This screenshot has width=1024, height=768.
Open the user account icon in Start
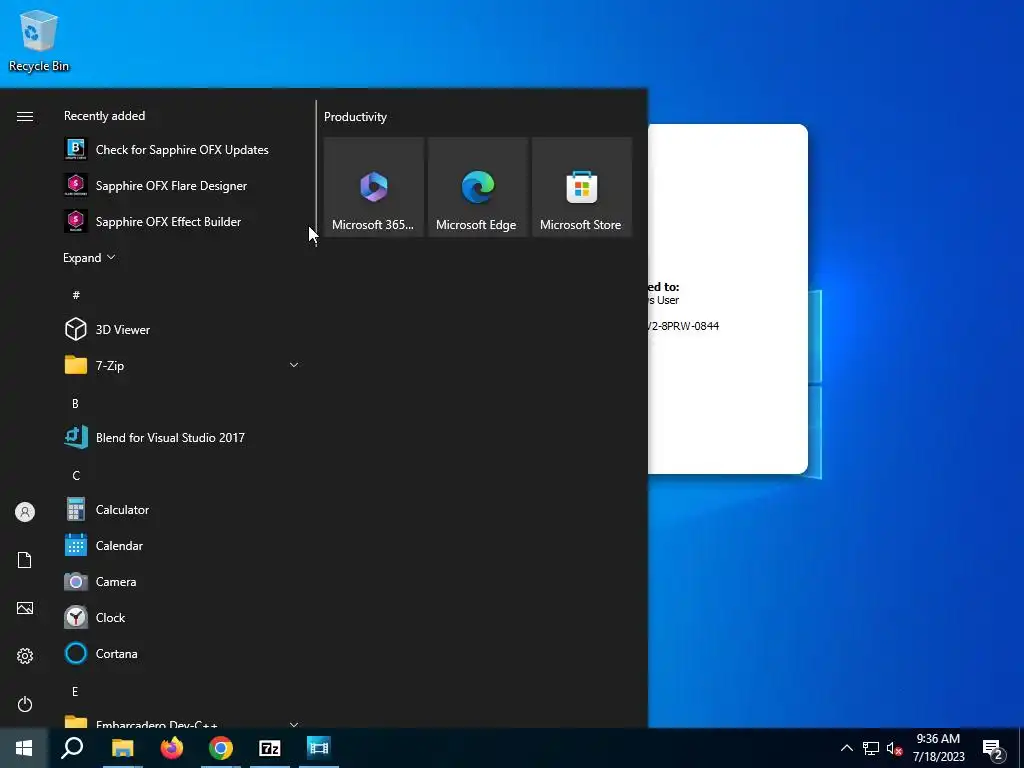pyautogui.click(x=25, y=512)
